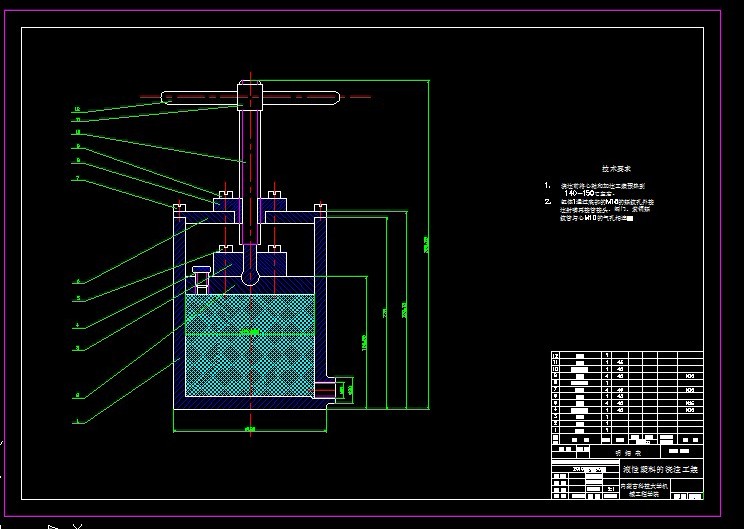Select balloon number 10 leader label
The height and width of the screenshot is (529, 744).
click(77, 132)
